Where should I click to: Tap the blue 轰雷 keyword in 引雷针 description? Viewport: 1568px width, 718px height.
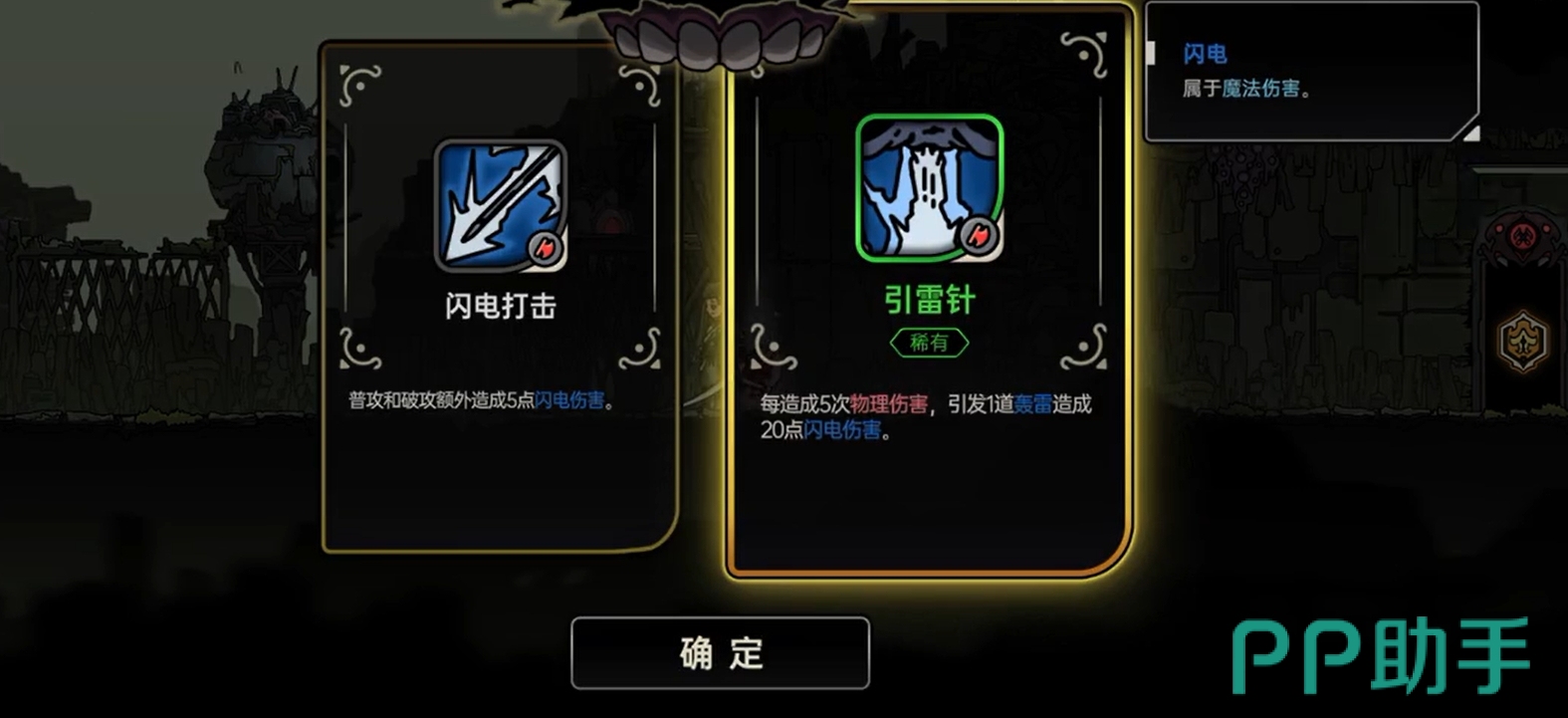coord(1032,403)
